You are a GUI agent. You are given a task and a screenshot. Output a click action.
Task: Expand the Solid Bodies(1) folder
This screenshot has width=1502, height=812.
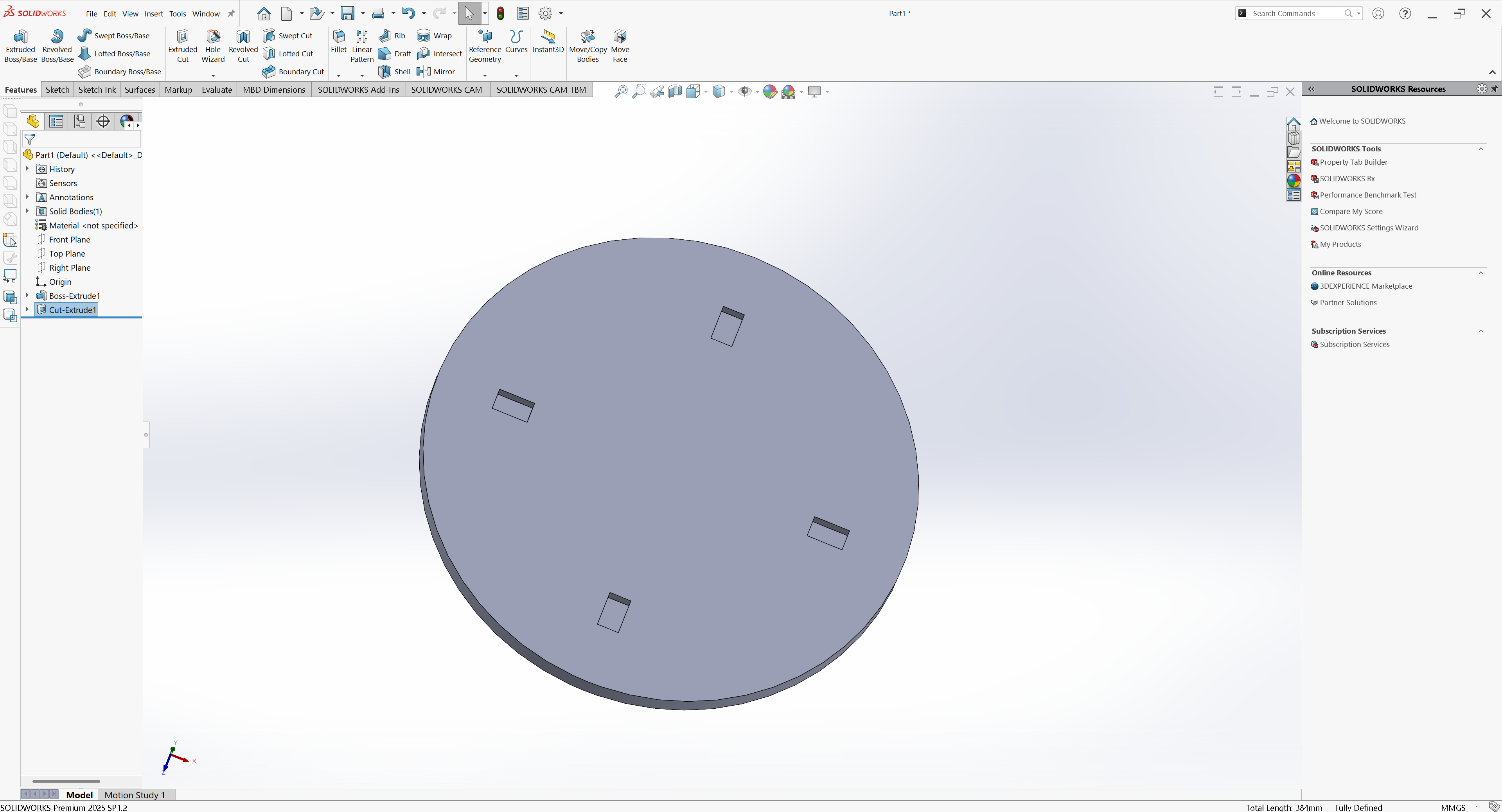[27, 211]
